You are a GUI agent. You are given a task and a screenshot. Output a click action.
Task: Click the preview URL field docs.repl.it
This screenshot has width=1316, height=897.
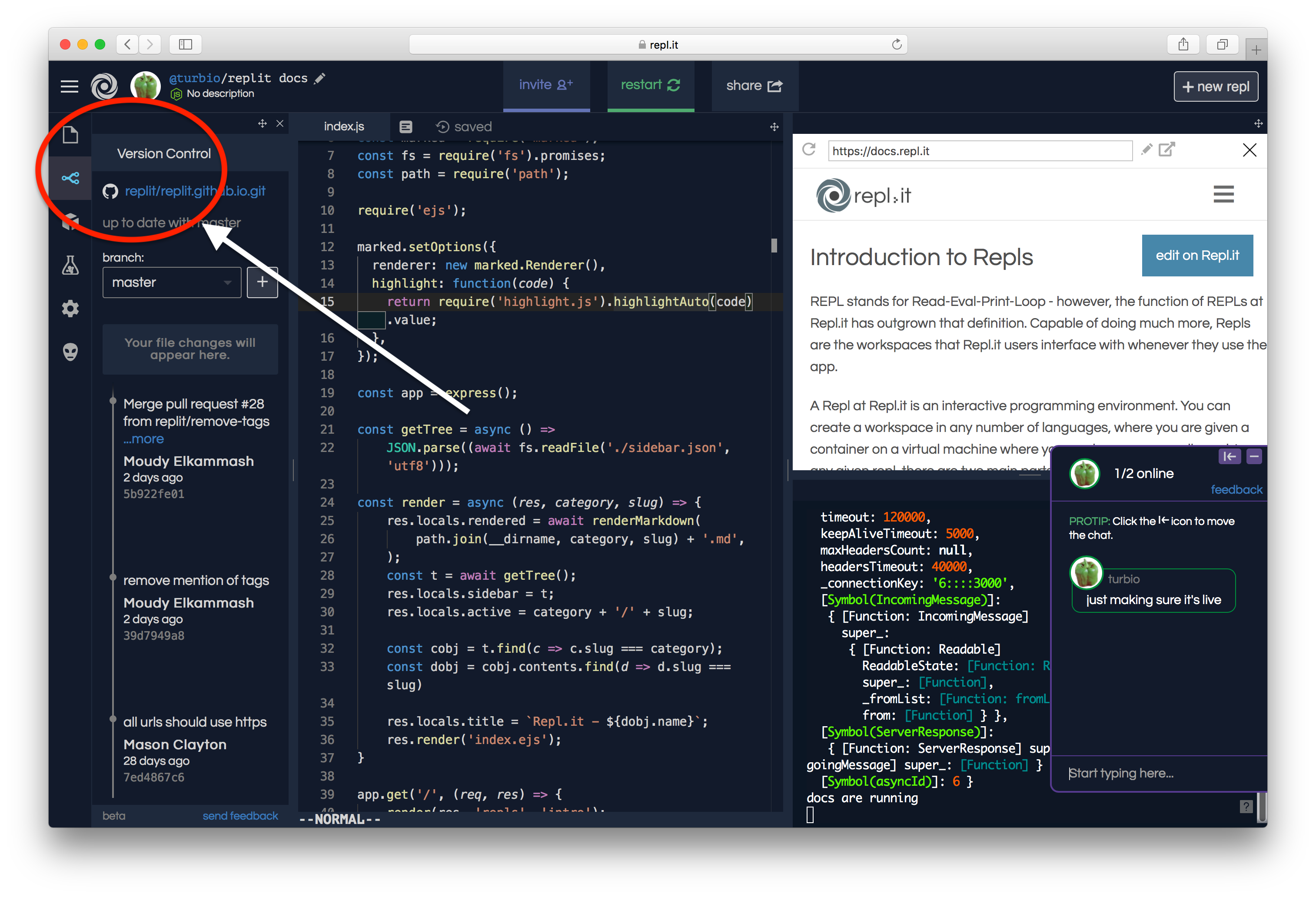[x=980, y=151]
